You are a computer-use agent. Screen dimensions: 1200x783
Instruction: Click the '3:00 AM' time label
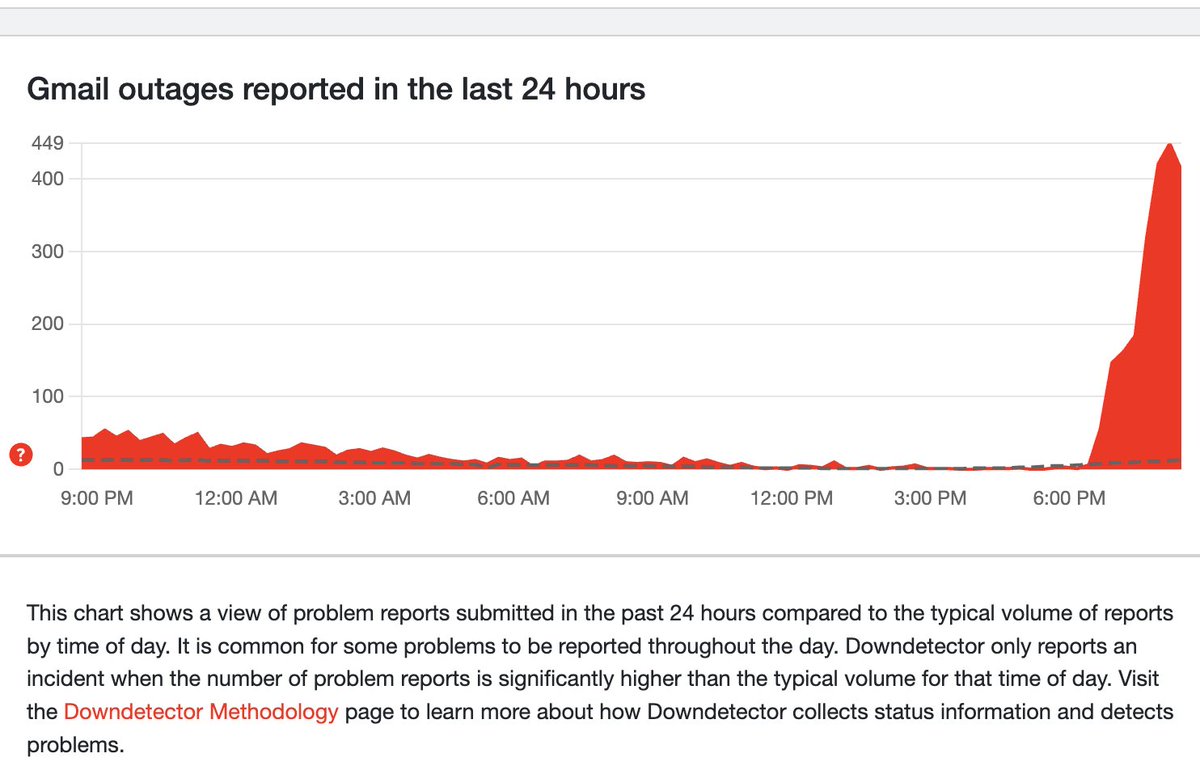coord(375,498)
